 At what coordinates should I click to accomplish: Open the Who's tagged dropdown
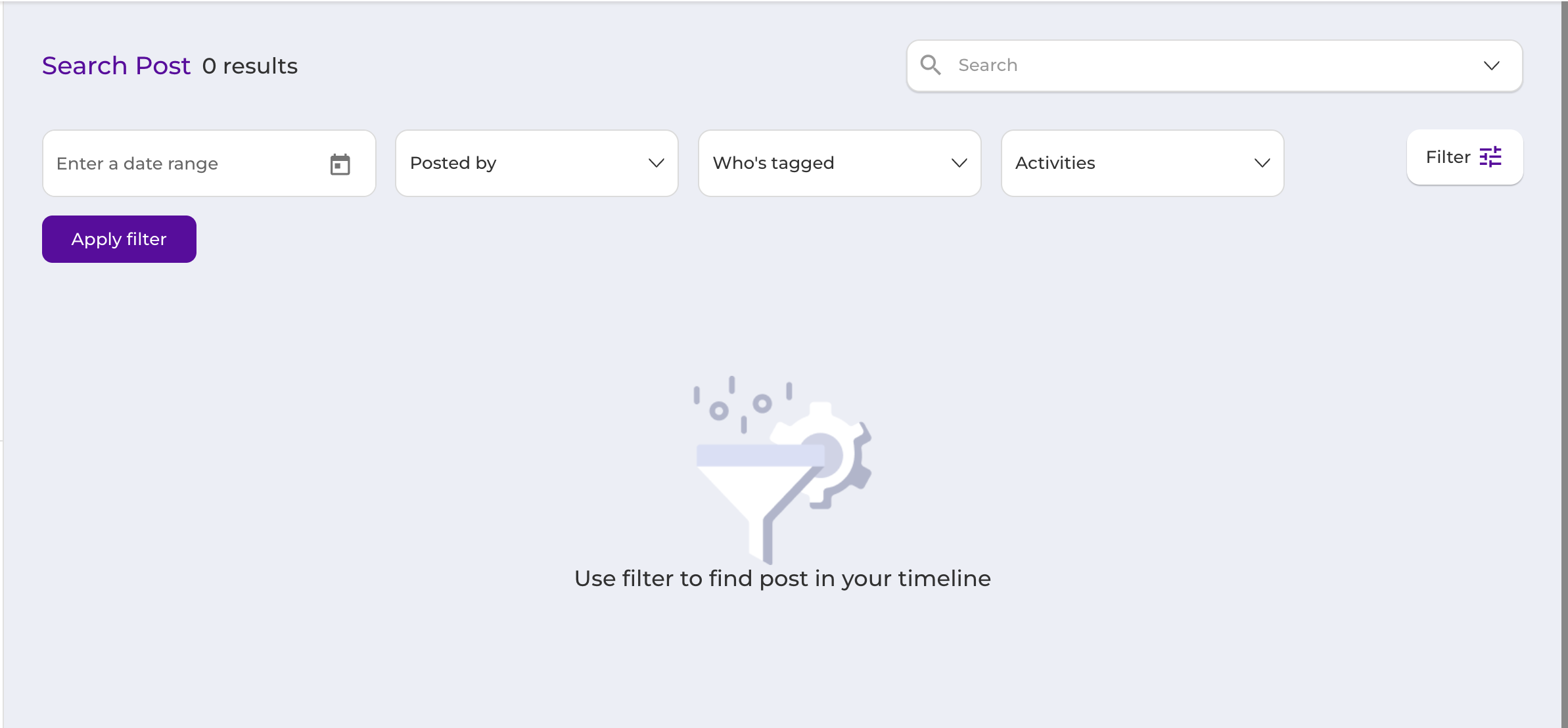click(840, 163)
